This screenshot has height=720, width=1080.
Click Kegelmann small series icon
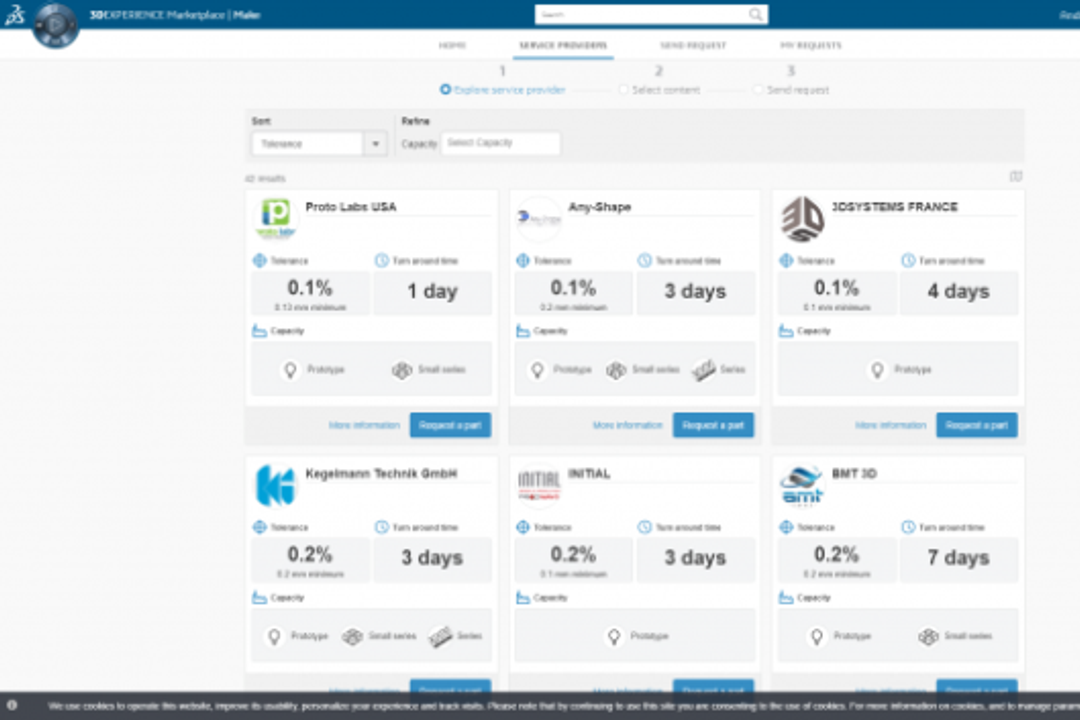pyautogui.click(x=352, y=637)
